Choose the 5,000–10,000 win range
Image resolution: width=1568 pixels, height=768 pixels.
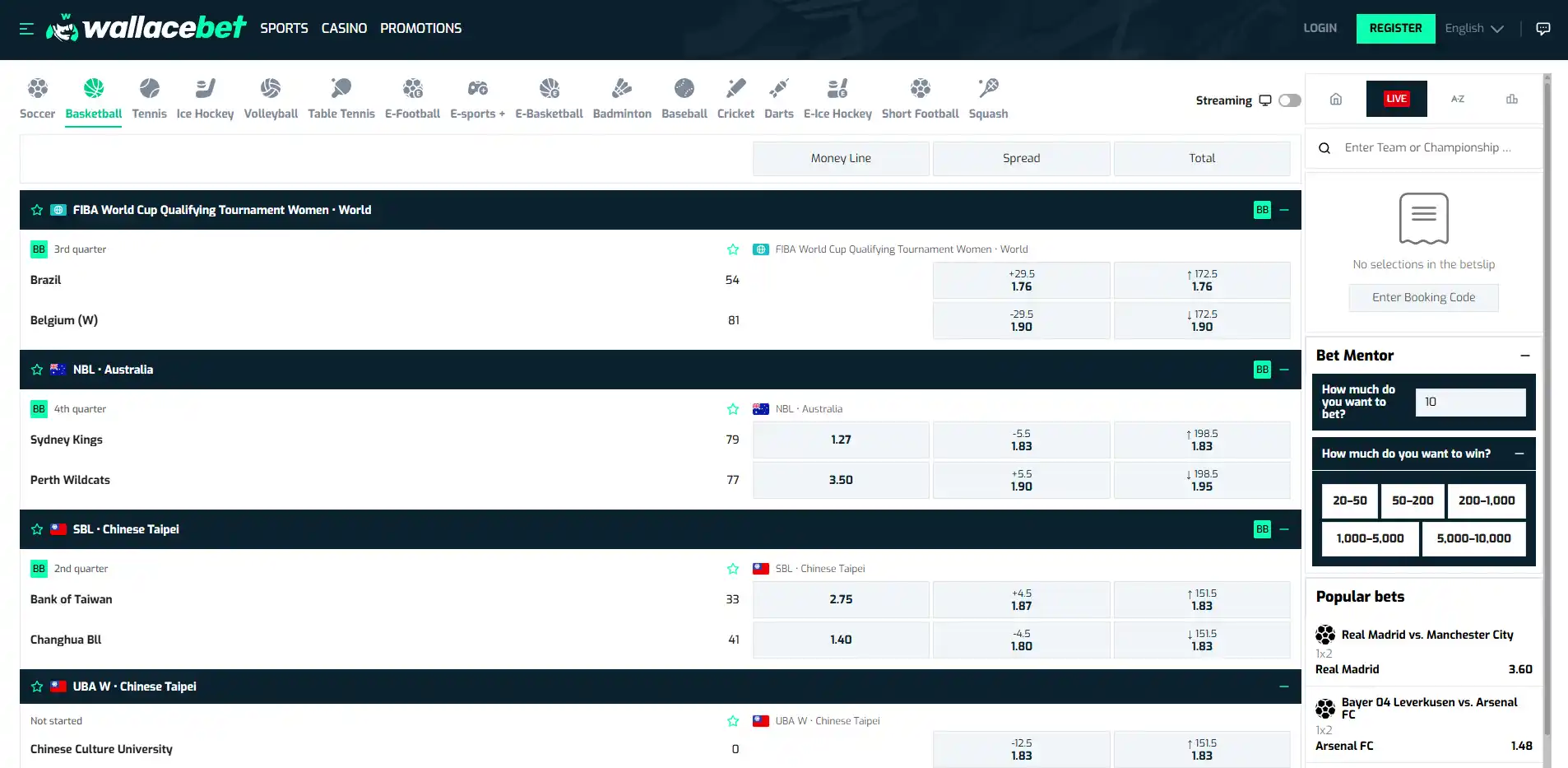pyautogui.click(x=1473, y=539)
